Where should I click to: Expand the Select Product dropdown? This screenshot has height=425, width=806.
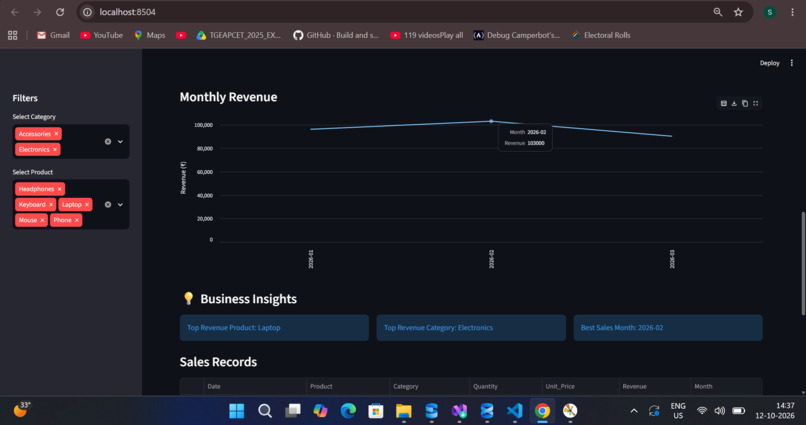coord(120,205)
